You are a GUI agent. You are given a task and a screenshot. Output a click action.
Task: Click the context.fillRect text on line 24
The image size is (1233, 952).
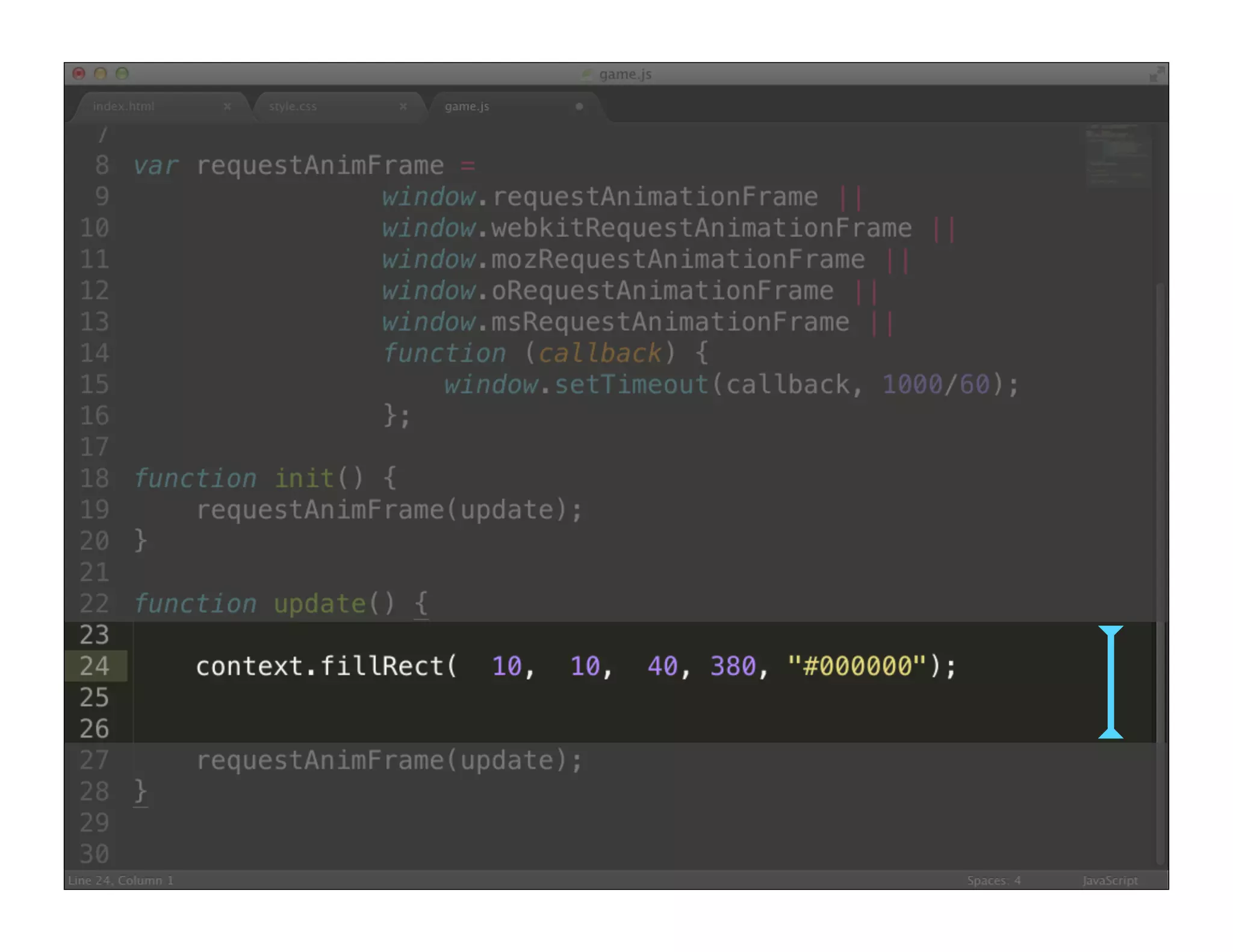coord(319,666)
